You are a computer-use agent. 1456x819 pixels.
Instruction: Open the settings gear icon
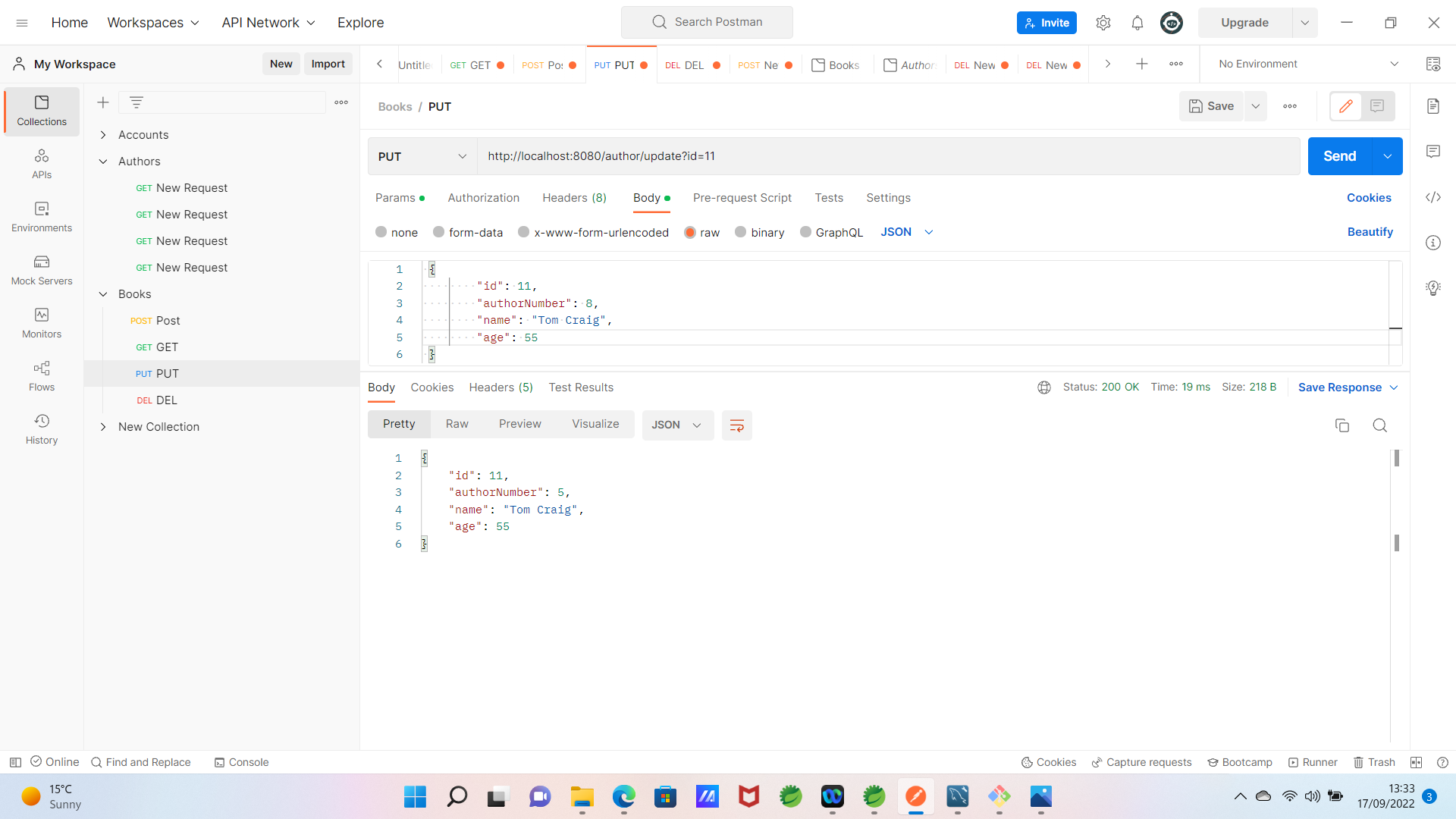(1103, 23)
